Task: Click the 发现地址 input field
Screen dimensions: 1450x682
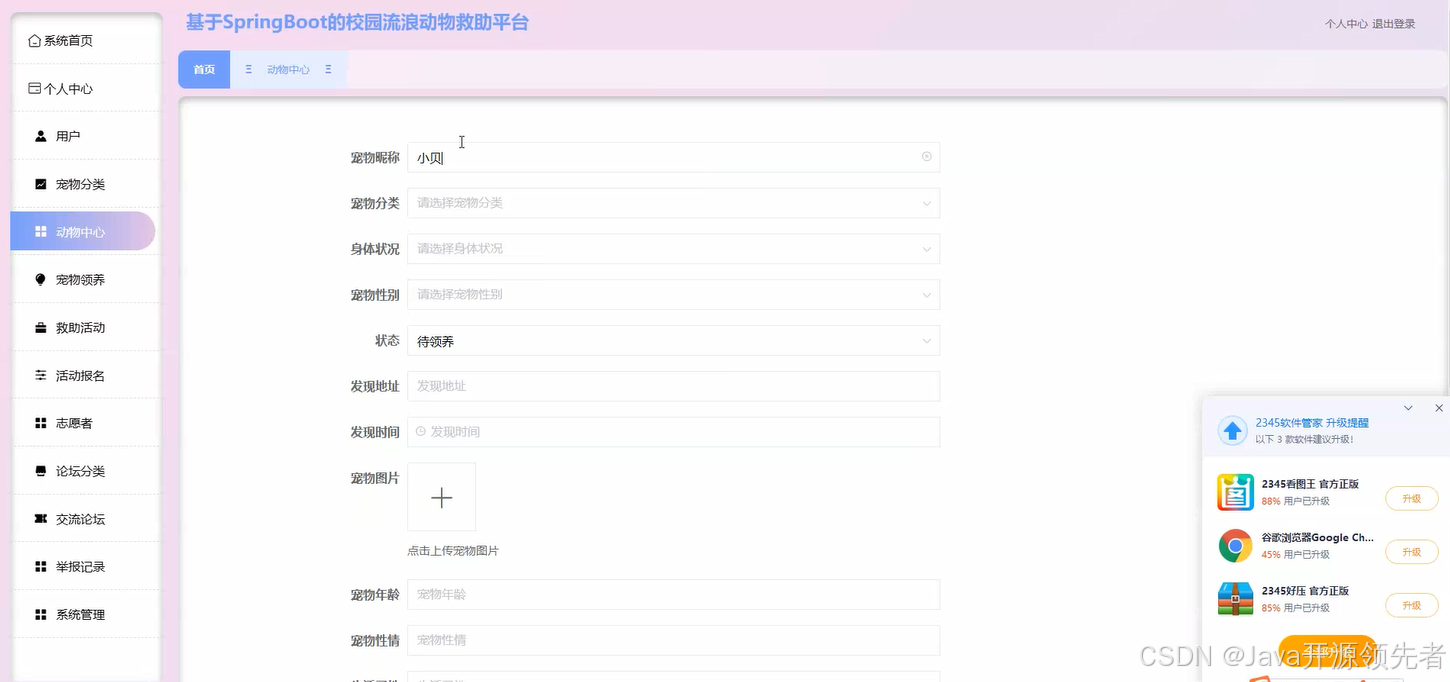Action: 673,386
